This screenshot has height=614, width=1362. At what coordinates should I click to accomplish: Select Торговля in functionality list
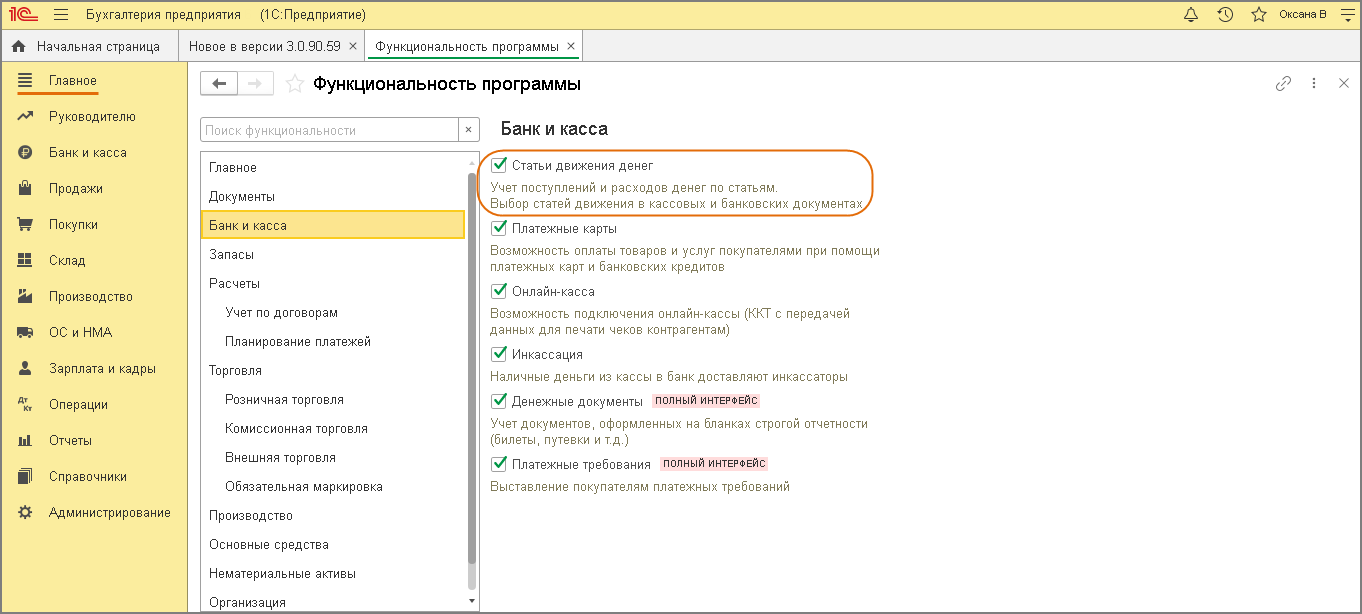[x=333, y=370]
